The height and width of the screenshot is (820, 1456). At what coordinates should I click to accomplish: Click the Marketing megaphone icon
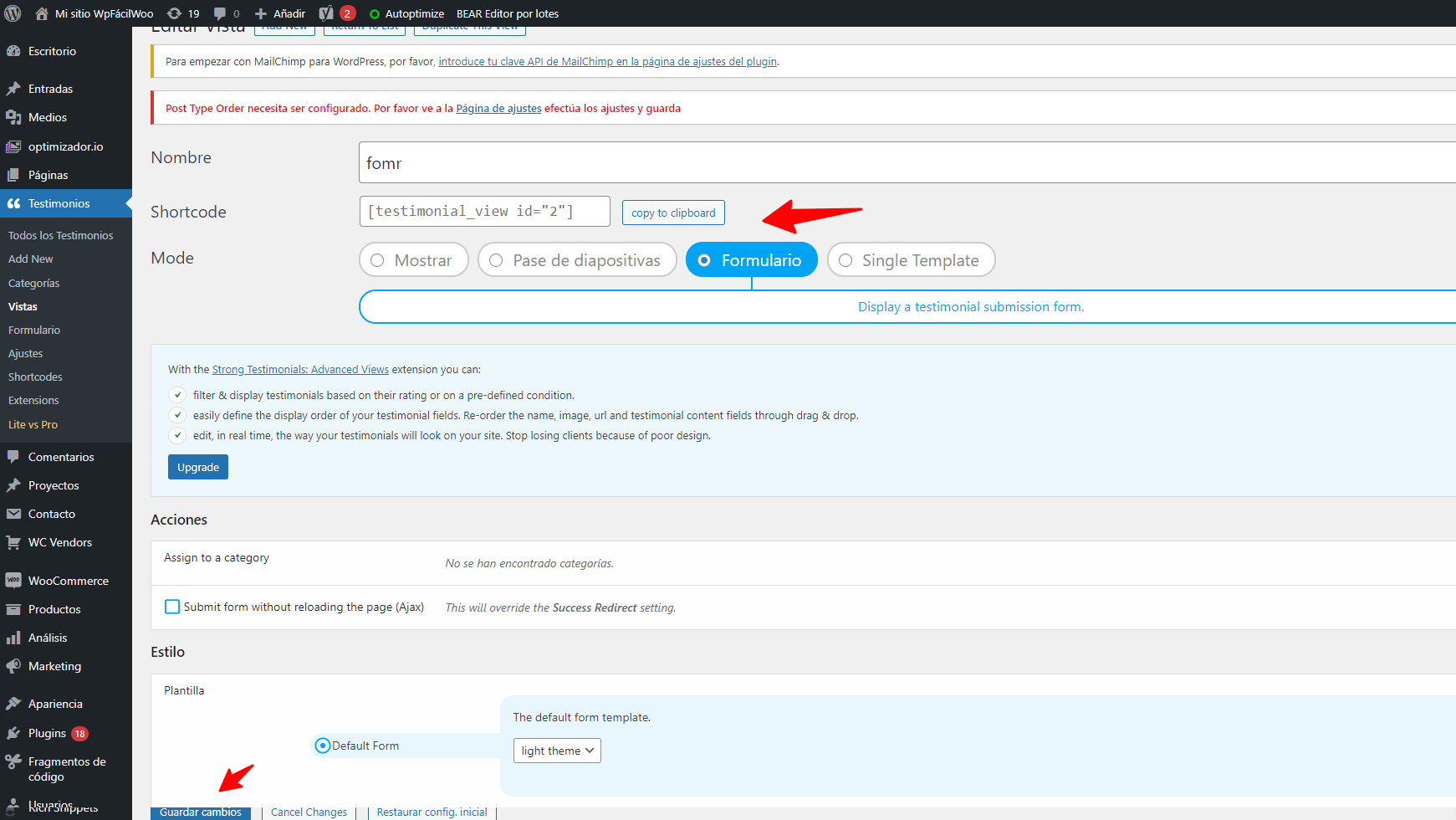tap(13, 666)
